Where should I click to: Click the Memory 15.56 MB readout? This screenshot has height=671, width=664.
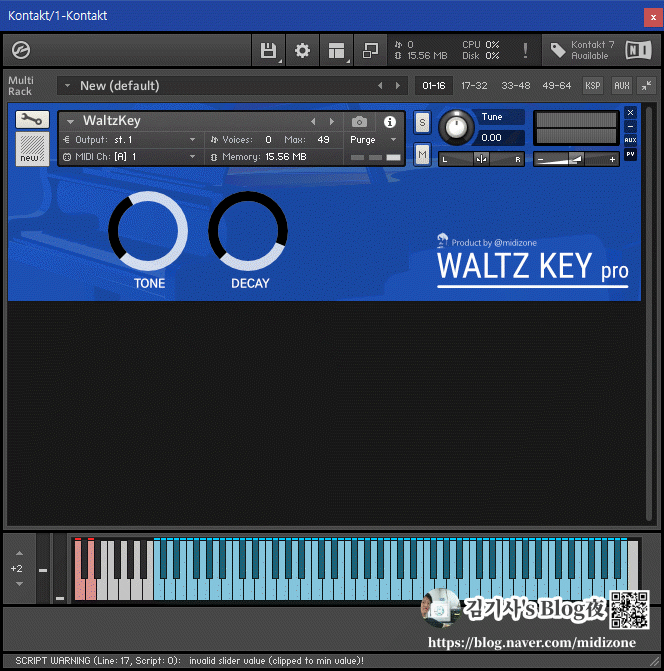click(264, 157)
